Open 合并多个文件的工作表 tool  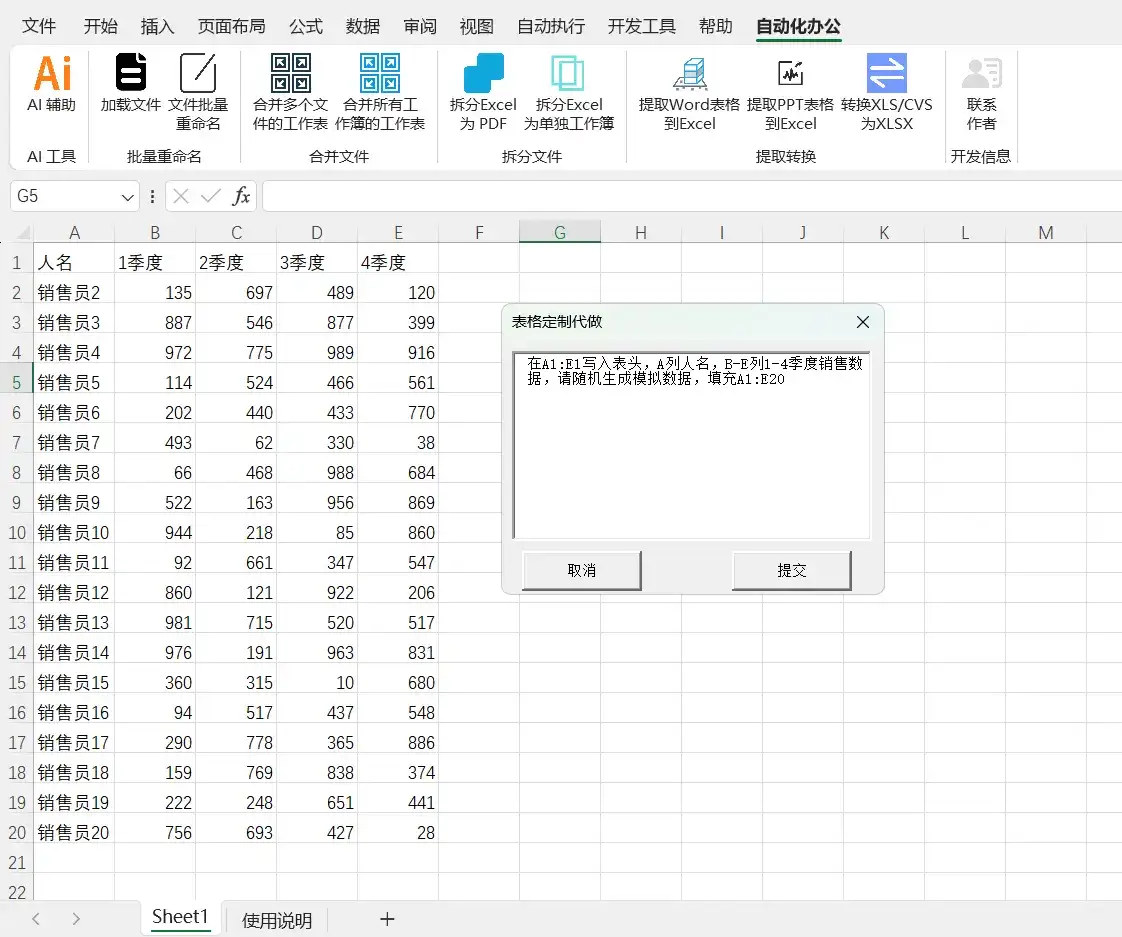pyautogui.click(x=289, y=90)
